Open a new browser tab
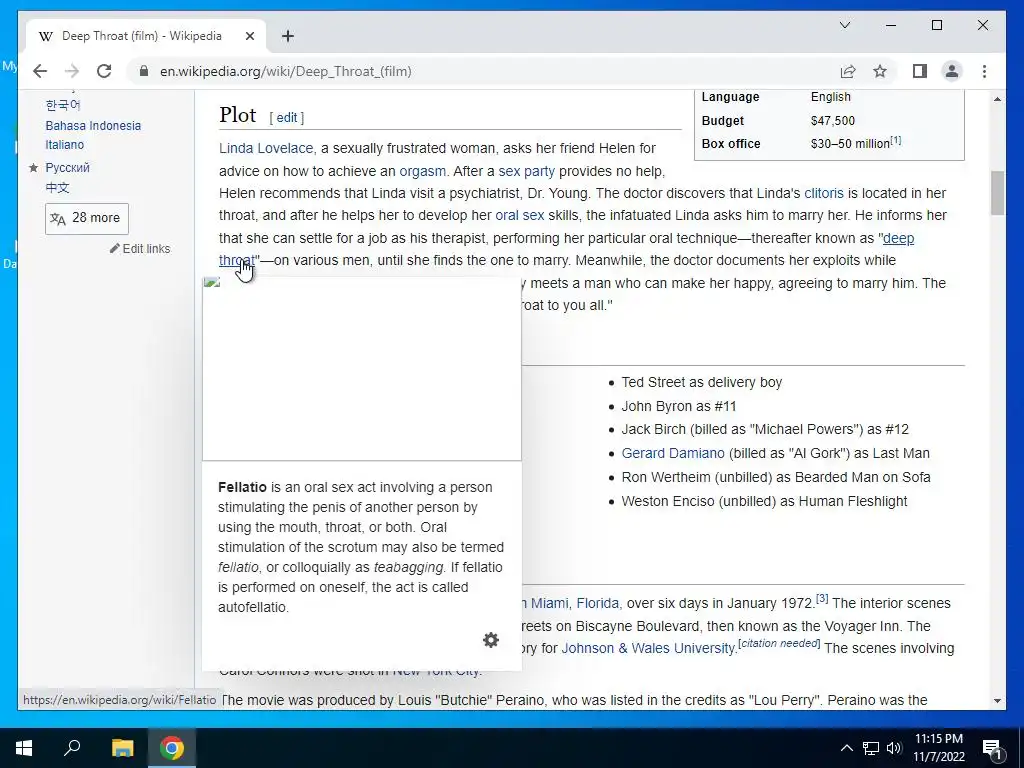The image size is (1024, 768). [x=288, y=36]
